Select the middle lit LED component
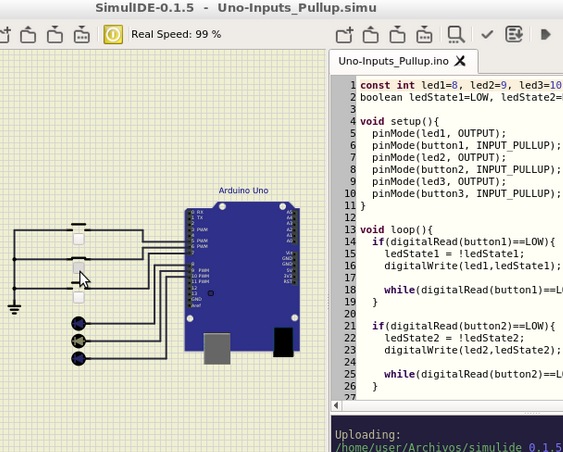Screen dimensions: 563x452 pyautogui.click(x=79, y=341)
